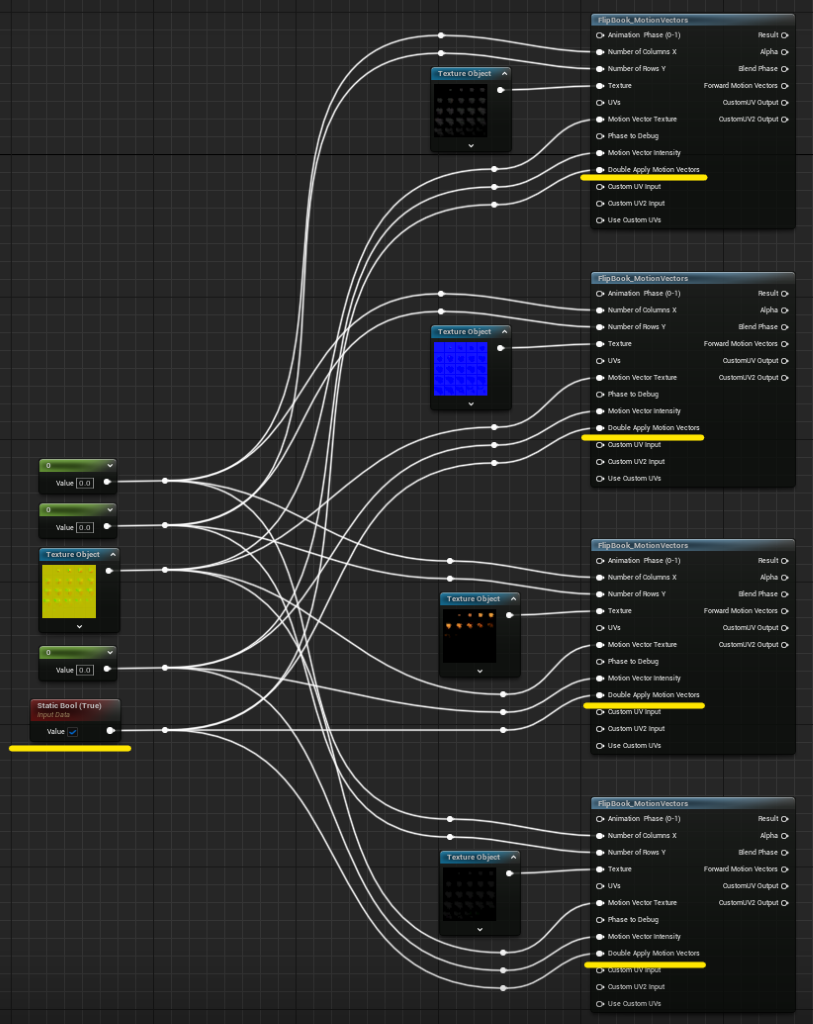The height and width of the screenshot is (1024, 813).
Task: Click CustomUV Output pin on topmost FlipBook node
Action: (x=785, y=103)
